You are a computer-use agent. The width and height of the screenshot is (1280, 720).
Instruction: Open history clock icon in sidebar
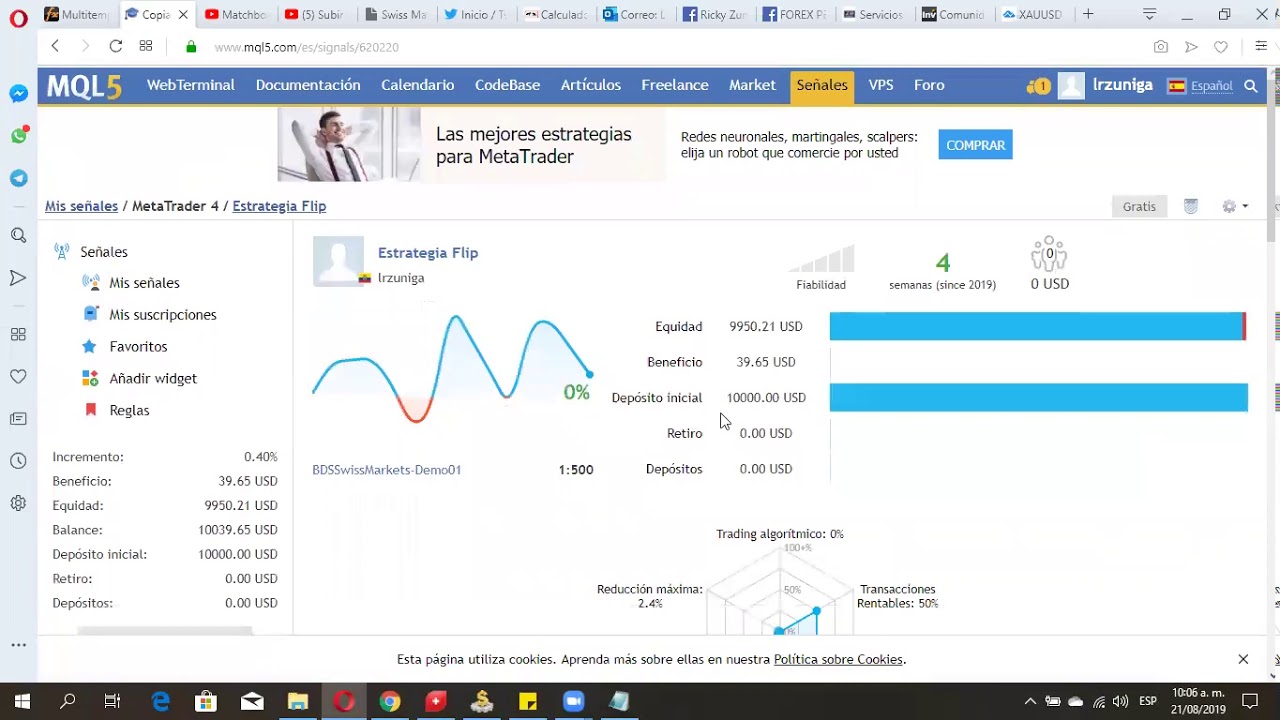click(x=18, y=461)
